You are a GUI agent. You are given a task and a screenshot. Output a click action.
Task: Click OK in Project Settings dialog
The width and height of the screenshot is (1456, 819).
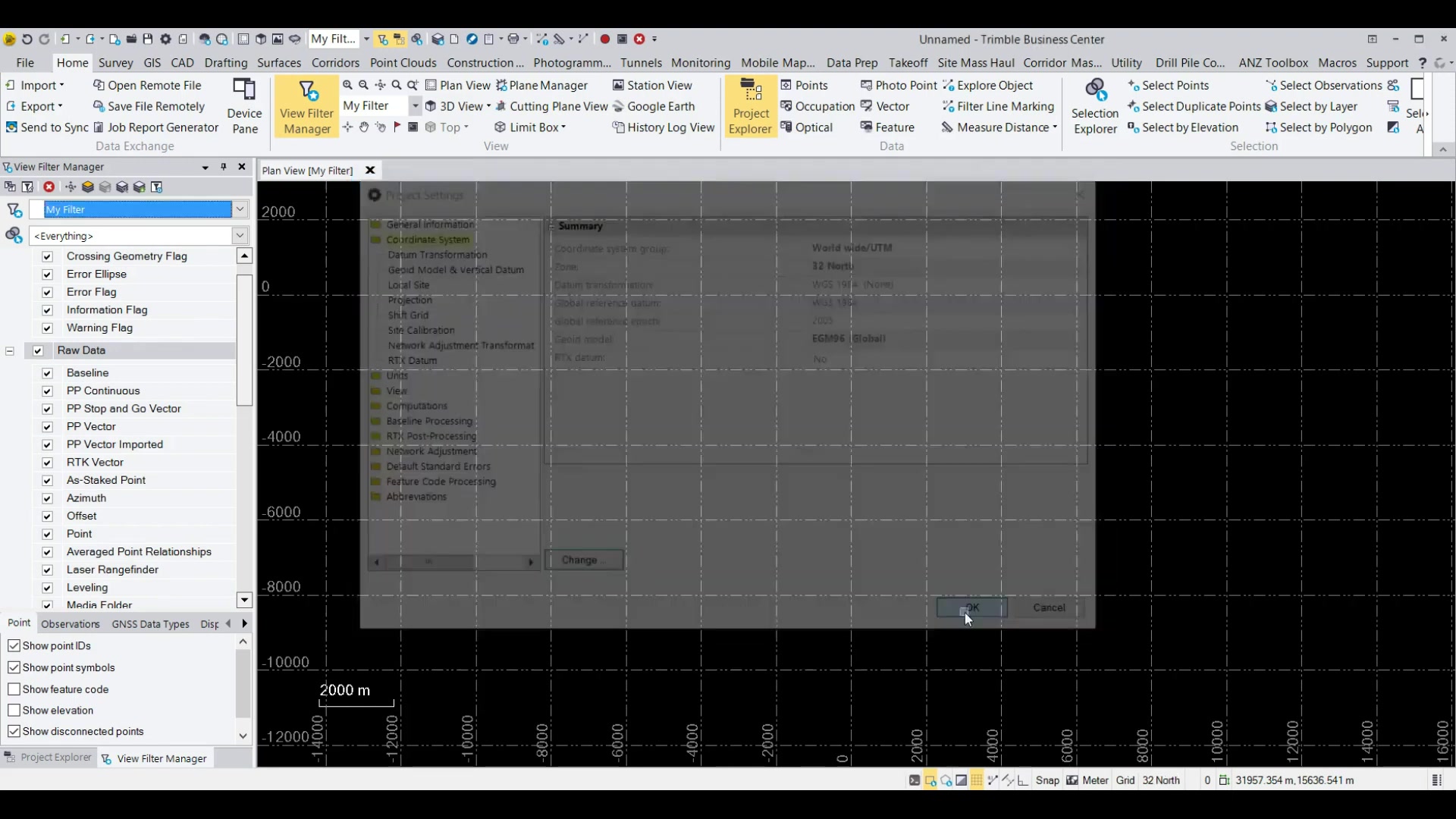(971, 608)
